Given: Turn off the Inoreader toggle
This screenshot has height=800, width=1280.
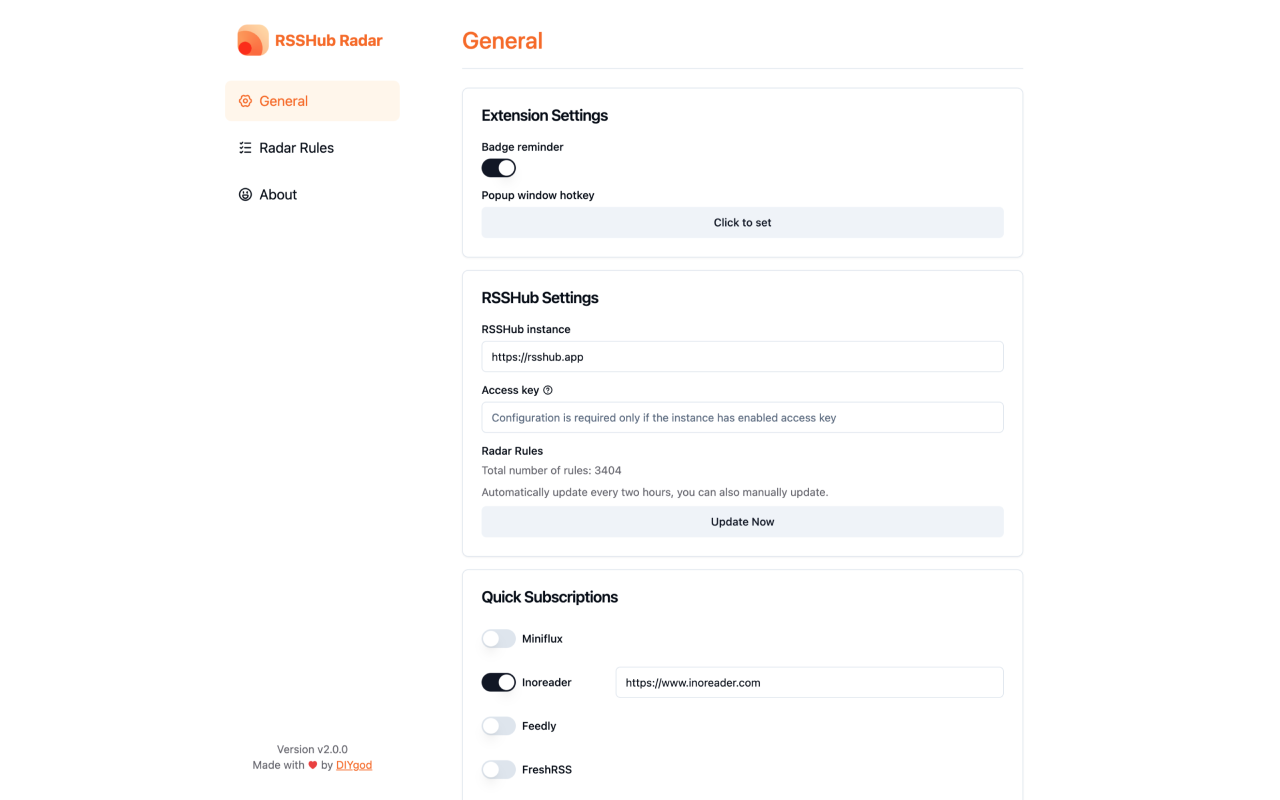Looking at the screenshot, I should click(x=499, y=682).
